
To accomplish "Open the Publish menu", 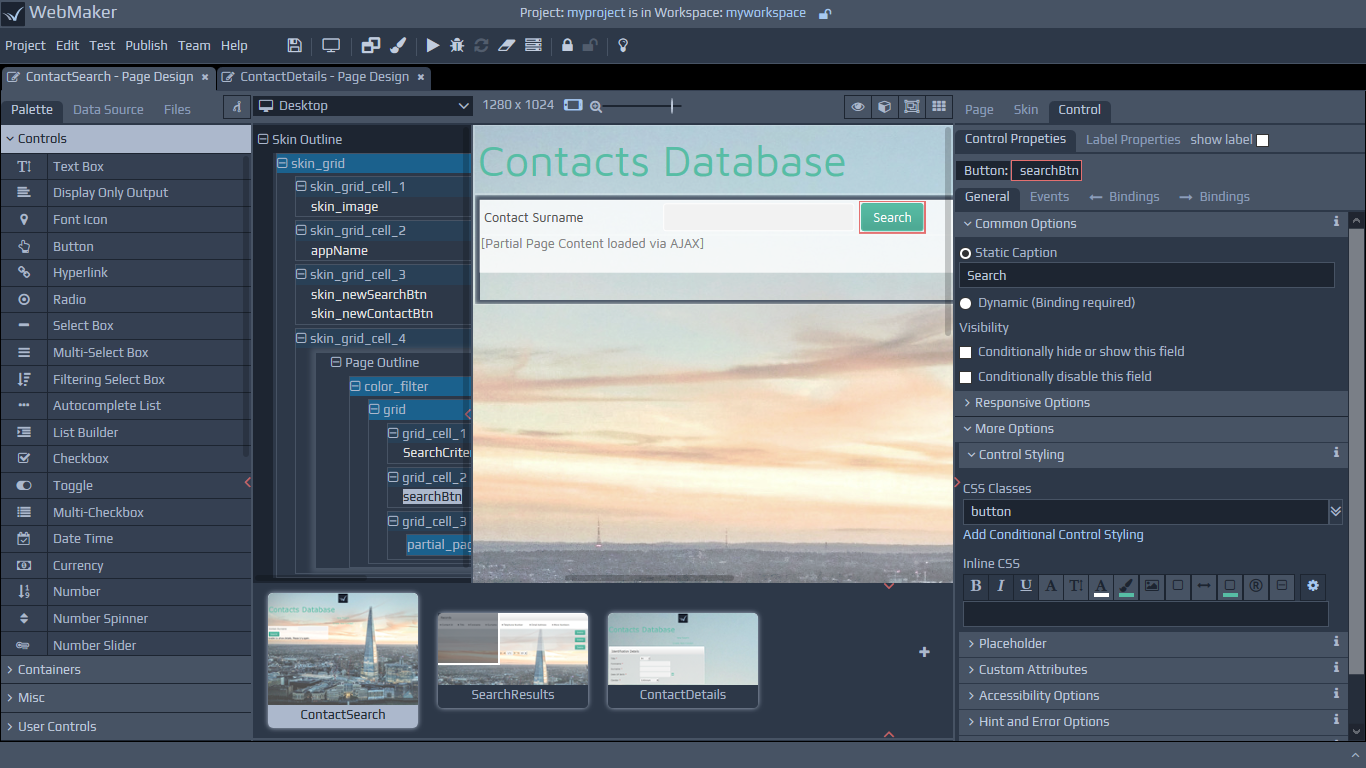I will (x=146, y=45).
